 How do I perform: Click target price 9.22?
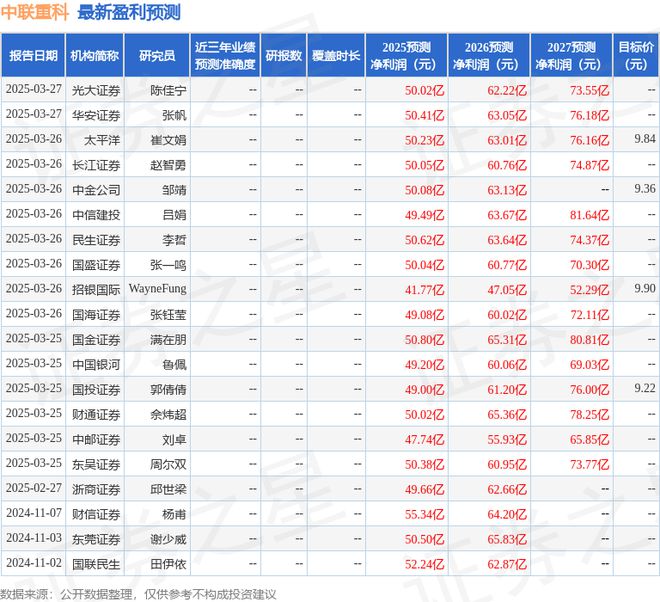click(x=645, y=388)
